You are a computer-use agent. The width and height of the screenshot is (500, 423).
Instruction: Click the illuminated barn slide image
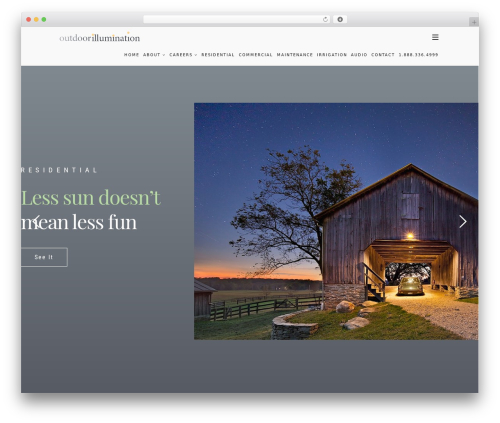336,221
